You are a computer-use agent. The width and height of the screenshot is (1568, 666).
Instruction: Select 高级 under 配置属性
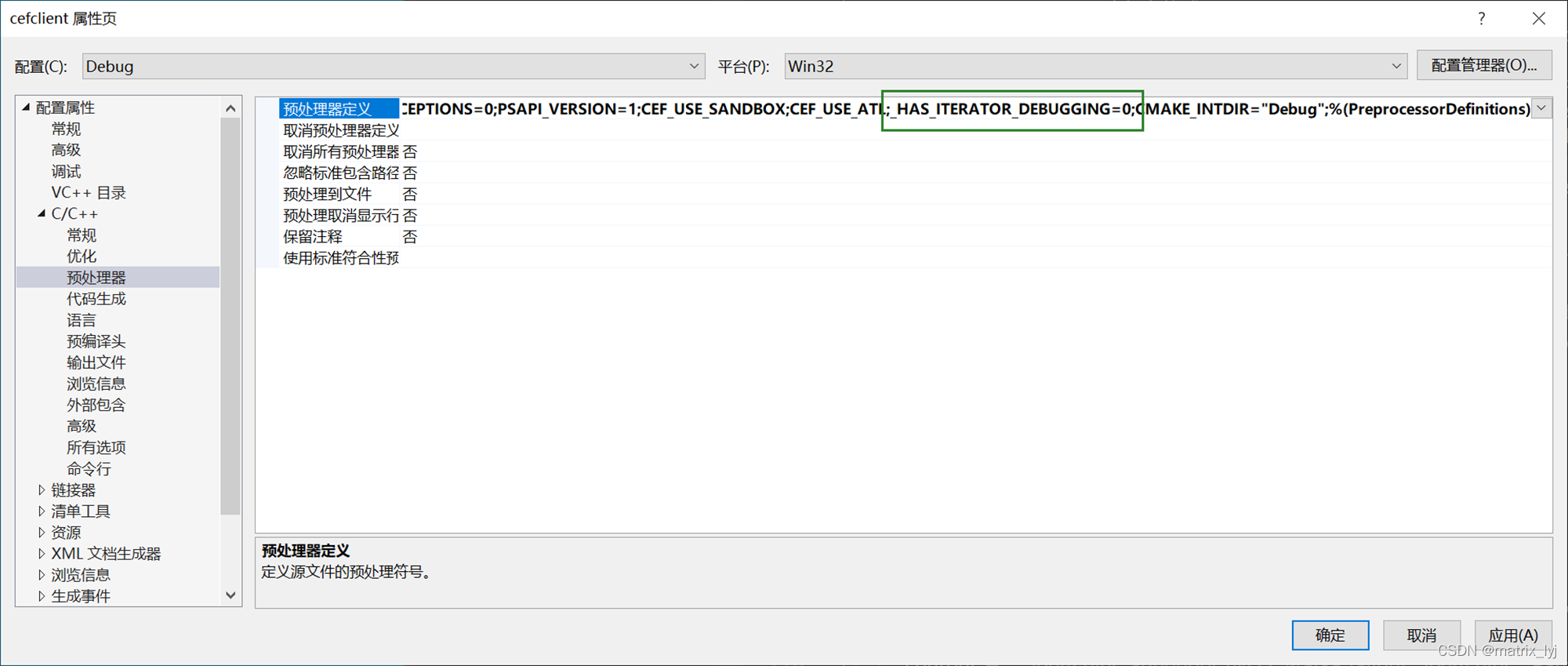[66, 150]
